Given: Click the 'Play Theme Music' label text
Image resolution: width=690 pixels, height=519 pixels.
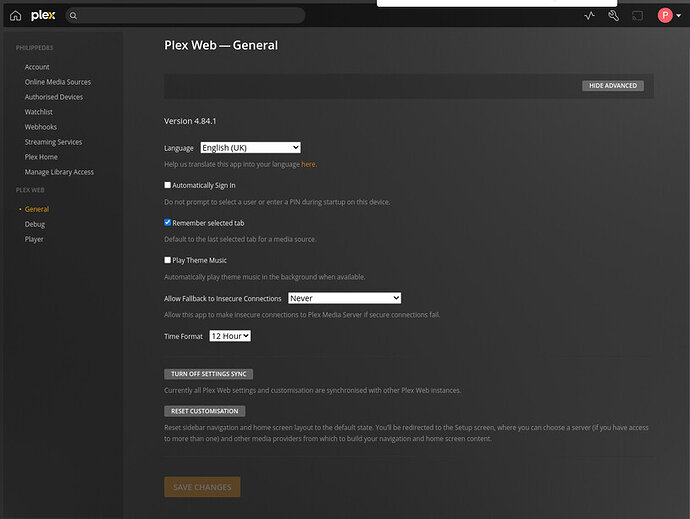Looking at the screenshot, I should coord(199,260).
